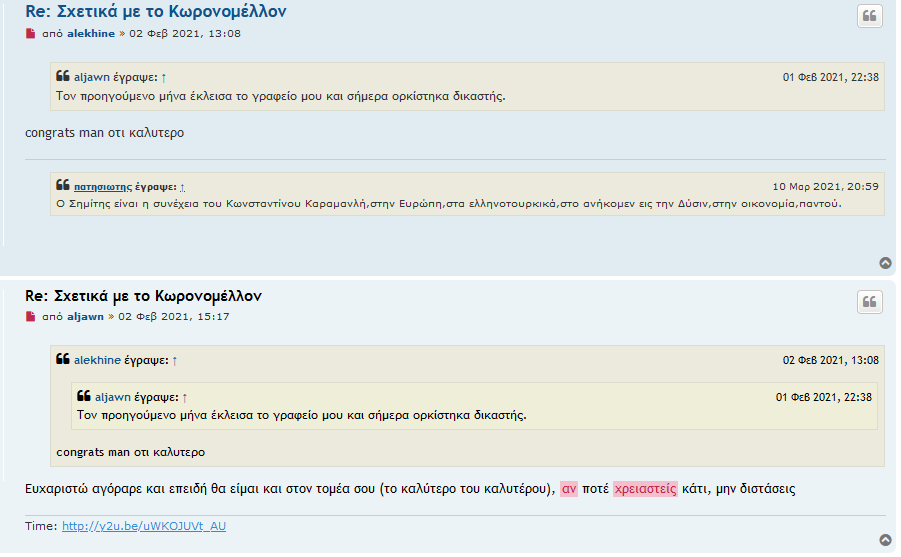Follow the arrow next to 'alekhine έγραψε'
This screenshot has height=557, width=901.
175,361
